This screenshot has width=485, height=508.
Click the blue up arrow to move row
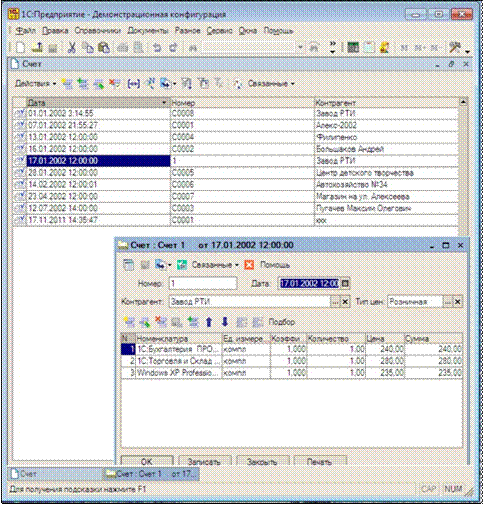click(x=209, y=322)
